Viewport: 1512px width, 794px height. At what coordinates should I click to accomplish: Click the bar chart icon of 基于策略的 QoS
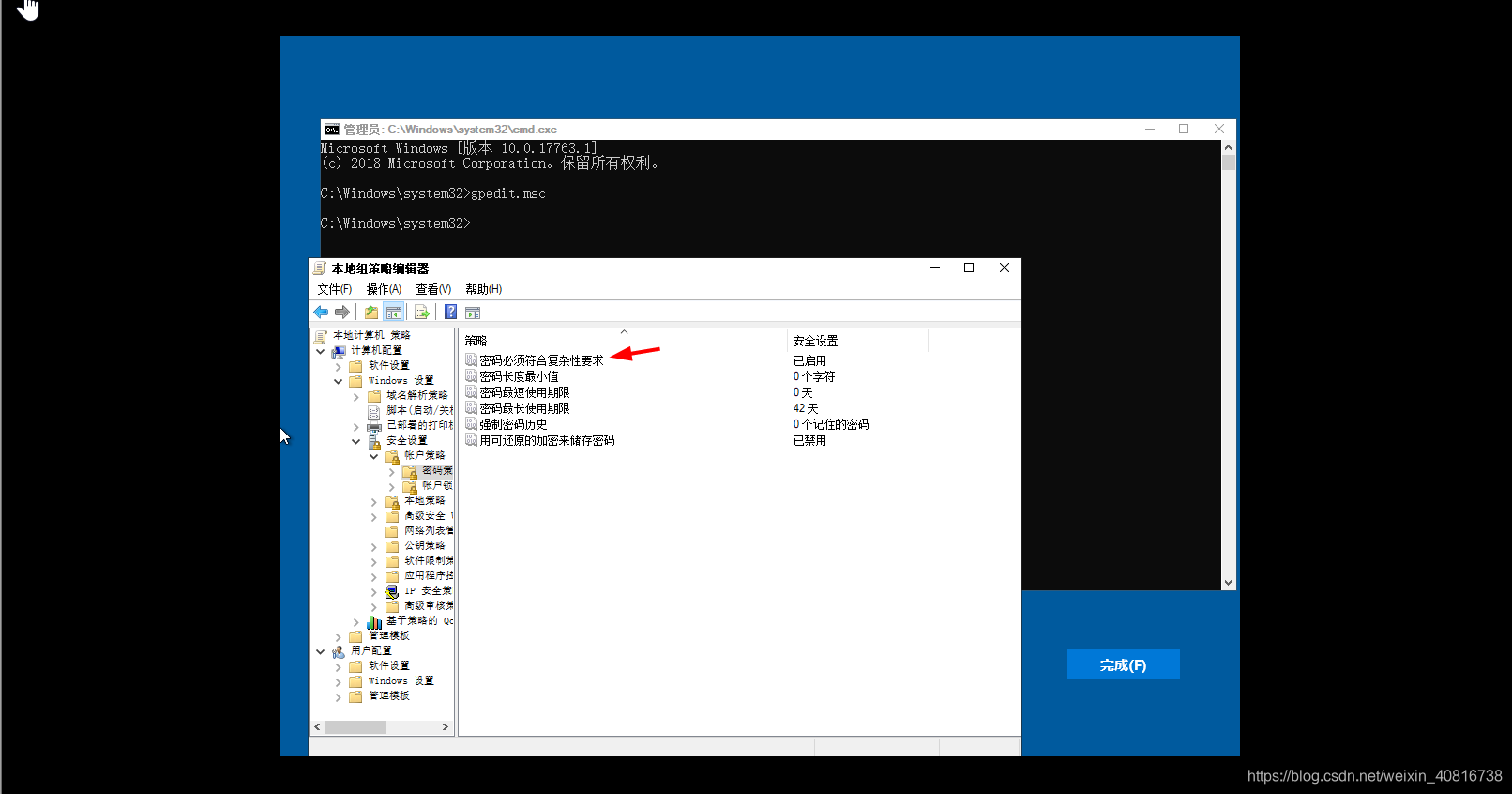(x=374, y=621)
